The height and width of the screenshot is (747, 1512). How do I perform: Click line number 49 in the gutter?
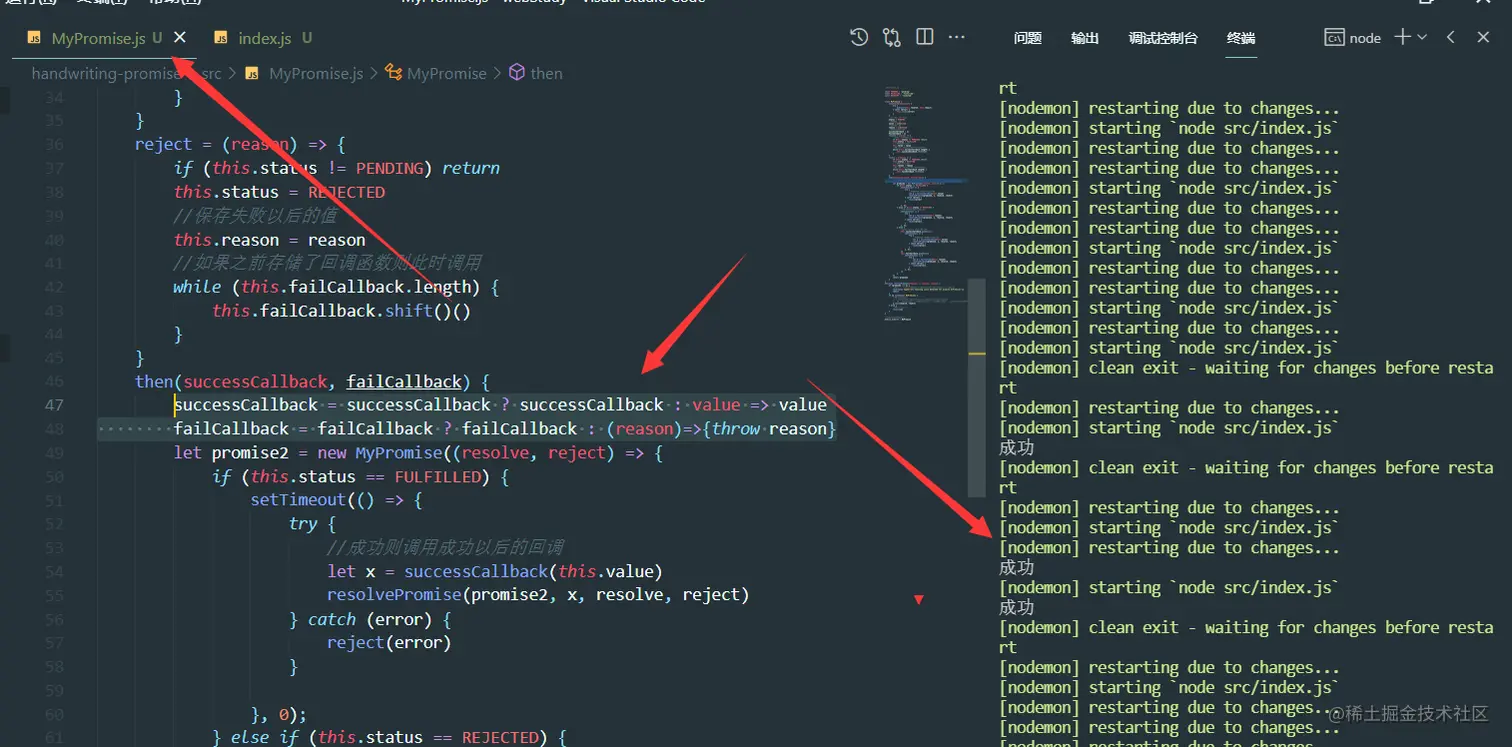click(x=53, y=453)
